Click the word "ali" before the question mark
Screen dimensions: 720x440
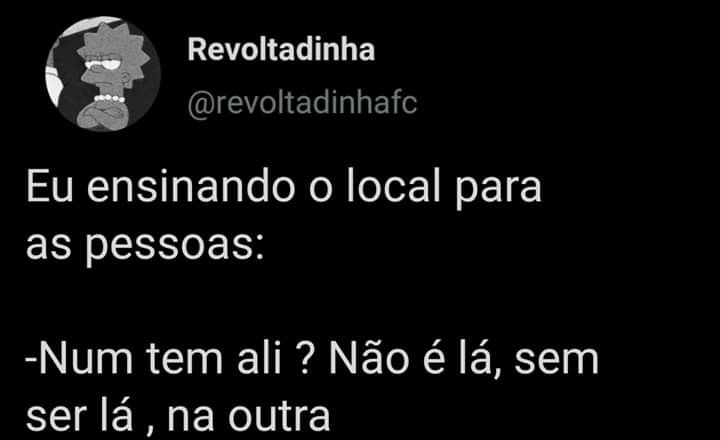tap(259, 359)
